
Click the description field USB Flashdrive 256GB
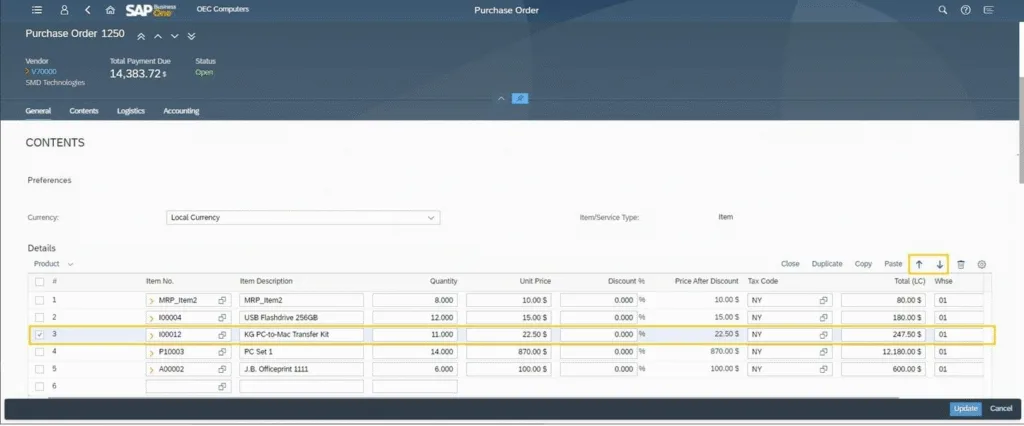301,317
